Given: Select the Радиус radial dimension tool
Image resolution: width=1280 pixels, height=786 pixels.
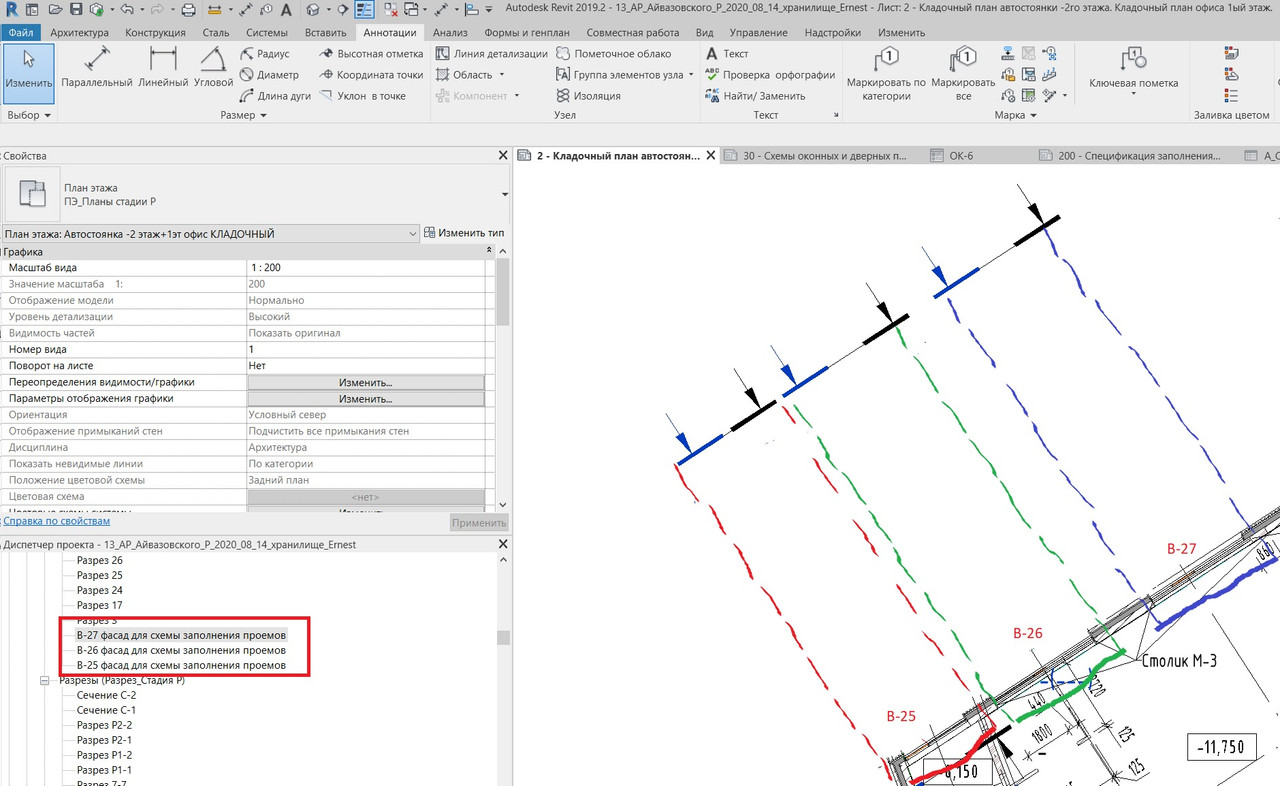Looking at the screenshot, I should click(x=265, y=54).
